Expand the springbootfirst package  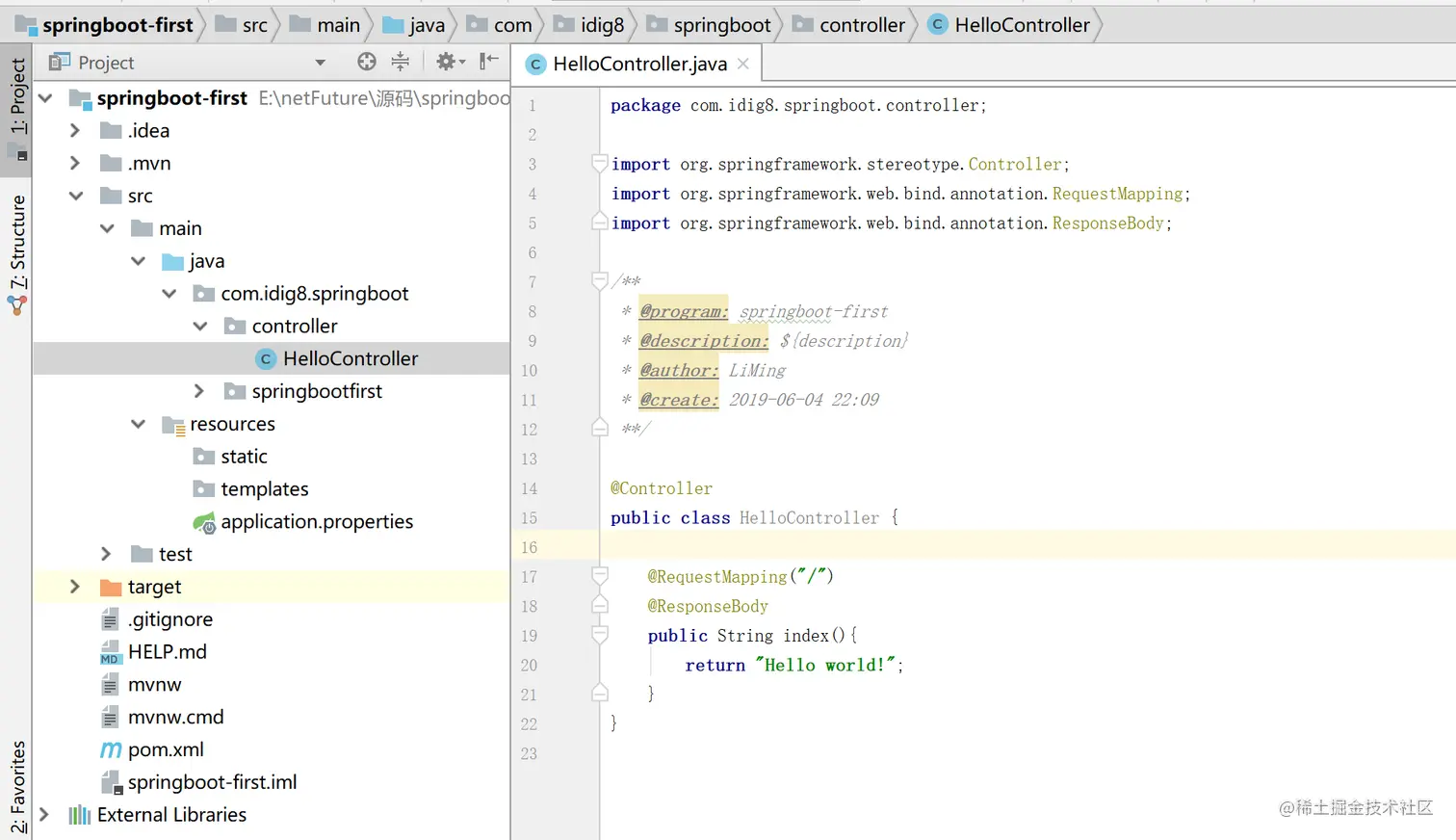[x=199, y=391]
